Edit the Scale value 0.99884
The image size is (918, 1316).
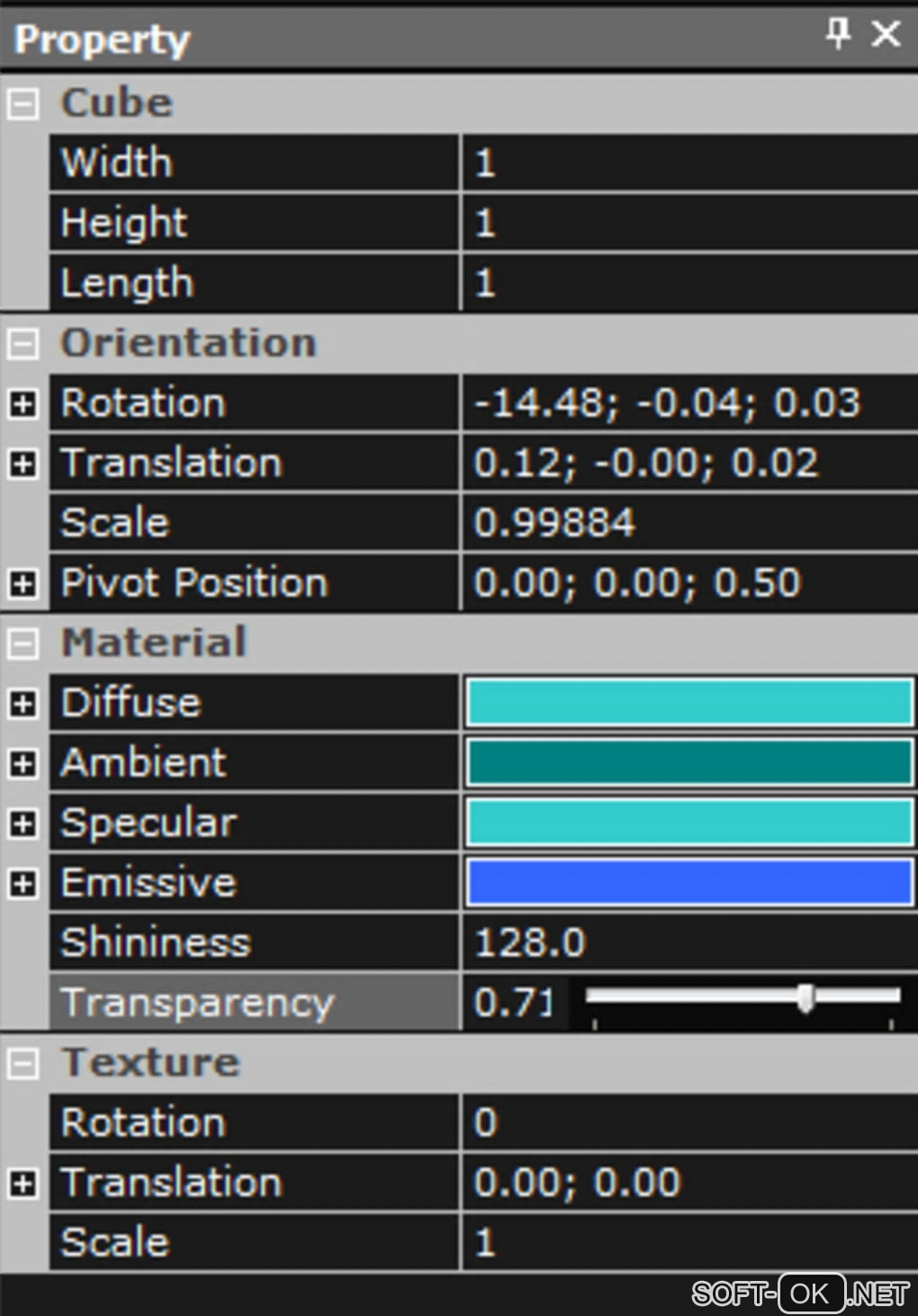[x=690, y=523]
